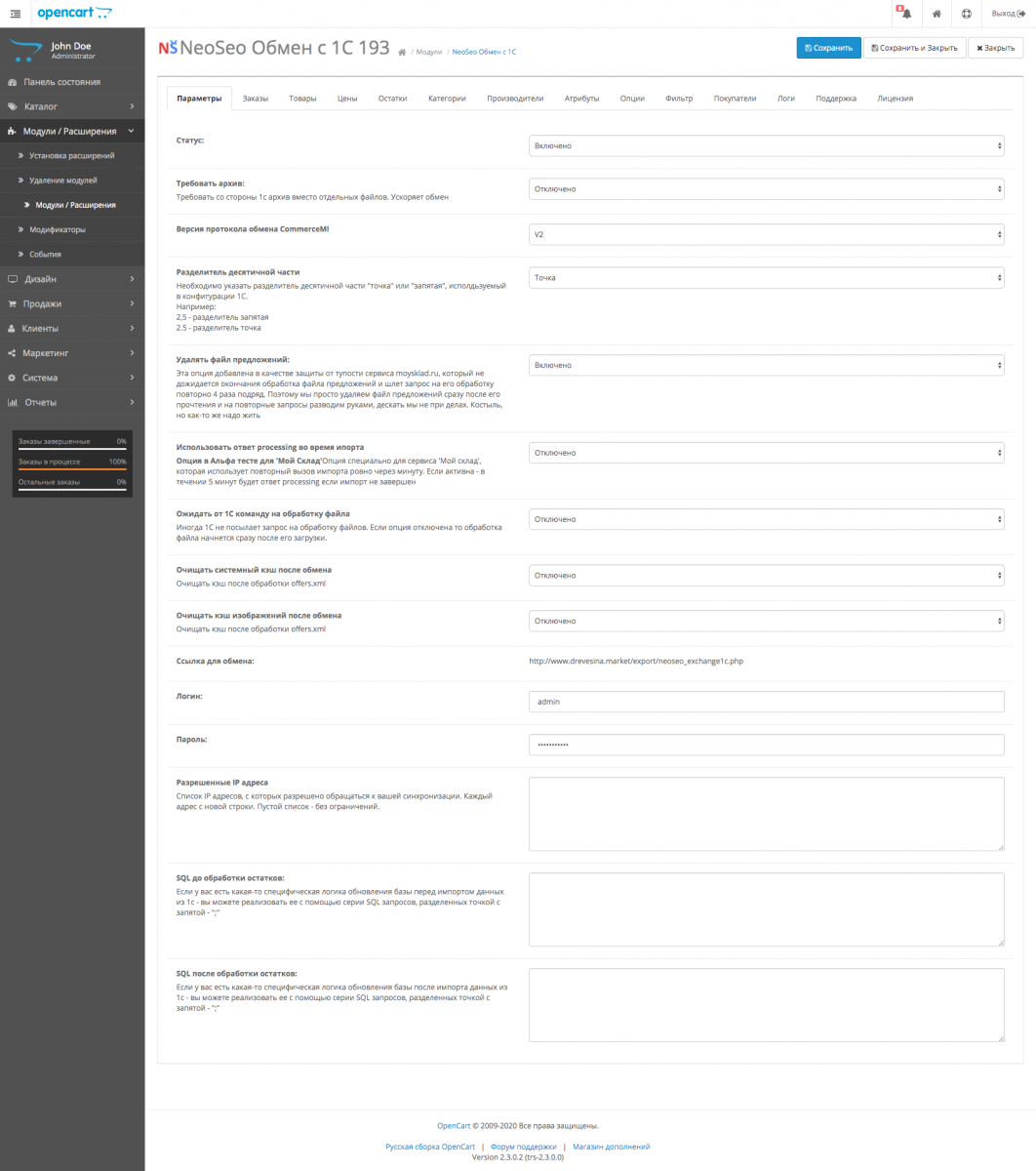Click SQL после обработки остатков textarea

[766, 1005]
